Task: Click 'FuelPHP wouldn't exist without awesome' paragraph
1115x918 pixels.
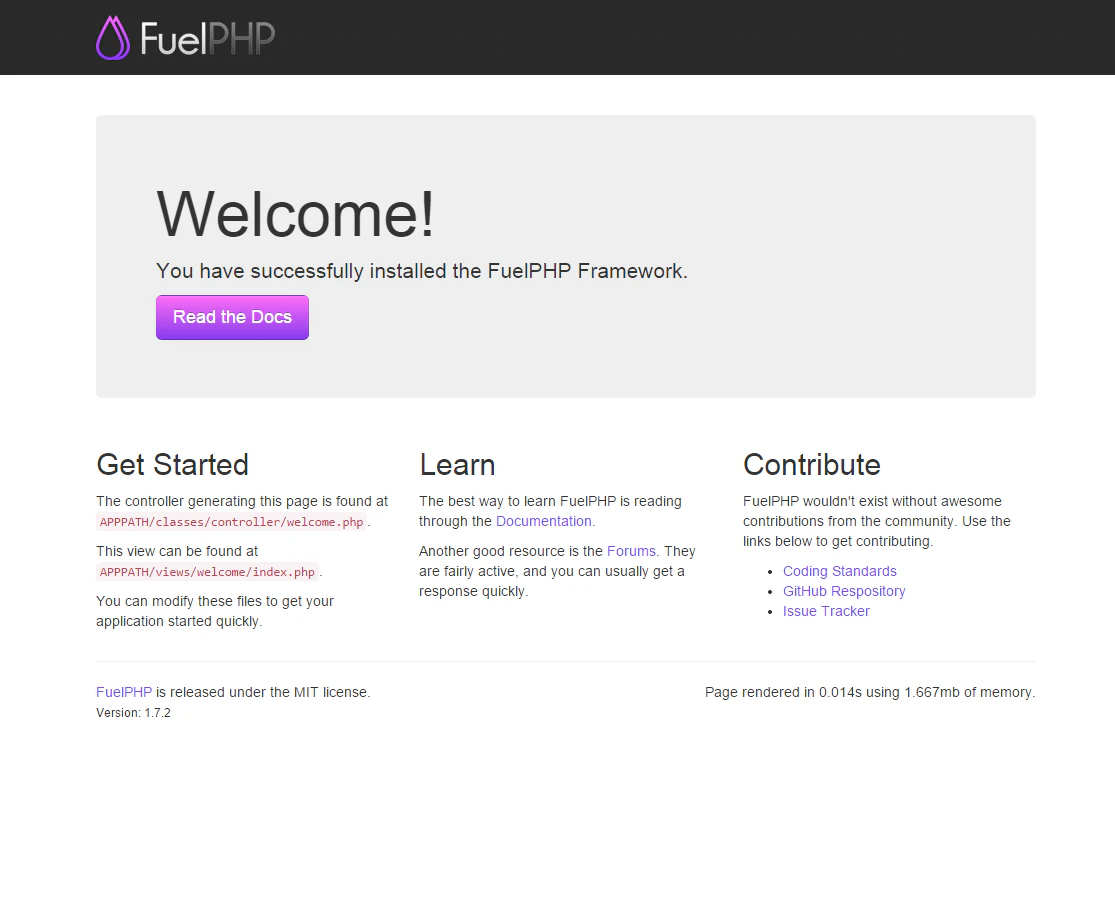Action: [877, 521]
